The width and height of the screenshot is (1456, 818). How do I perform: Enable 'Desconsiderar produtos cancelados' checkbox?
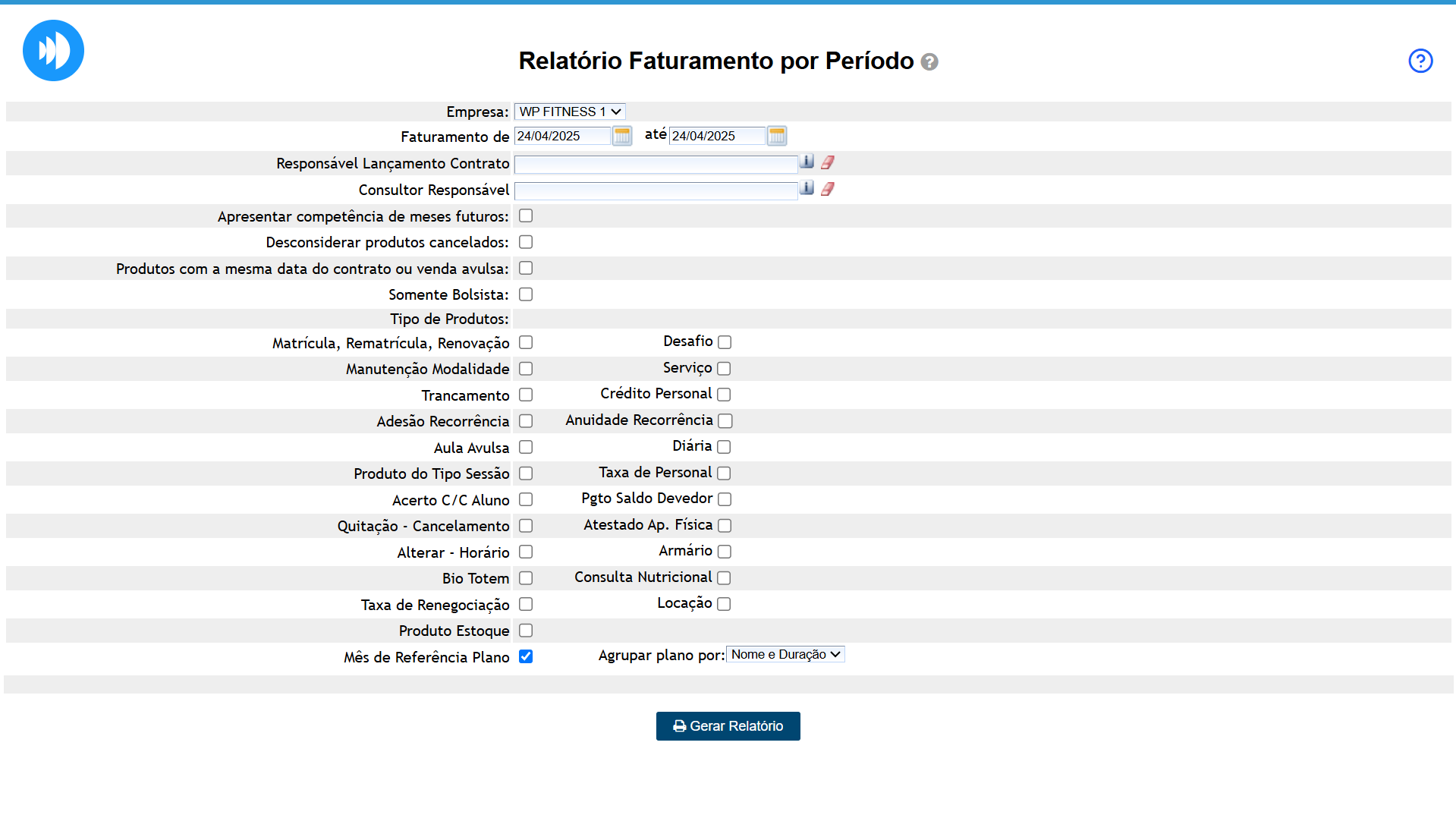526,242
